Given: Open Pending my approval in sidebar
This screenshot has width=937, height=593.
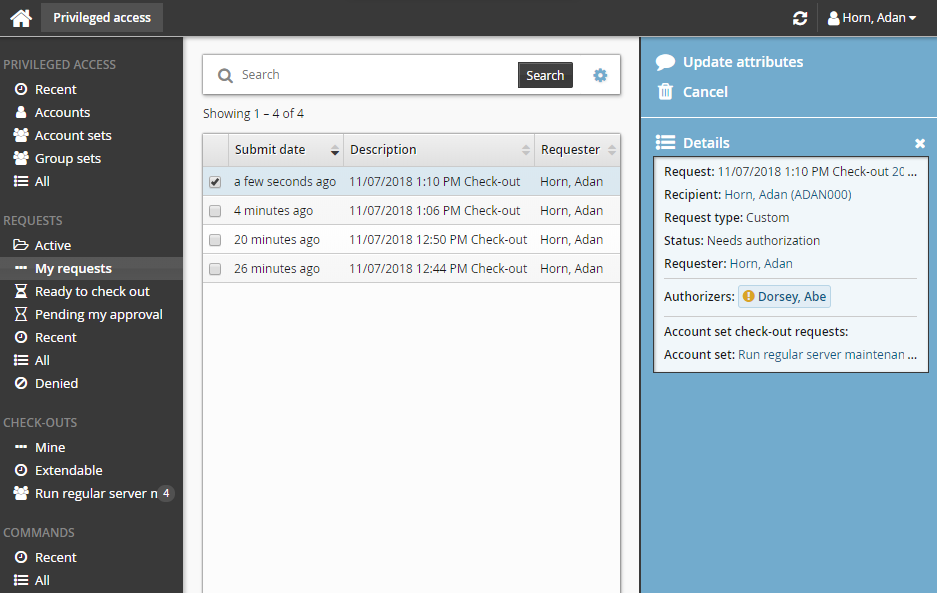Looking at the screenshot, I should (x=98, y=315).
